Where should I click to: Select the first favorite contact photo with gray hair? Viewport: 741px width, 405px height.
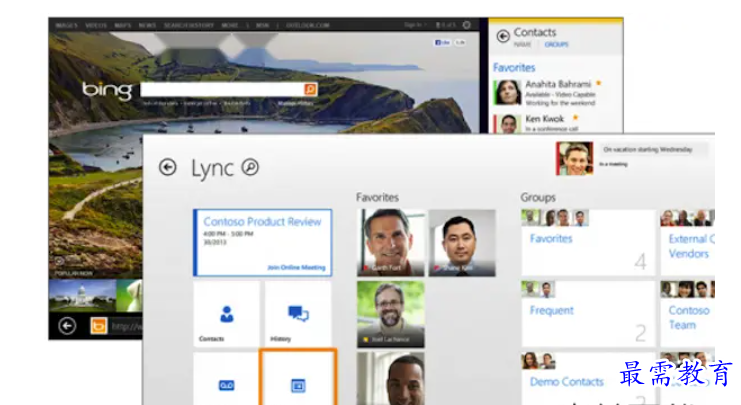[x=391, y=243]
